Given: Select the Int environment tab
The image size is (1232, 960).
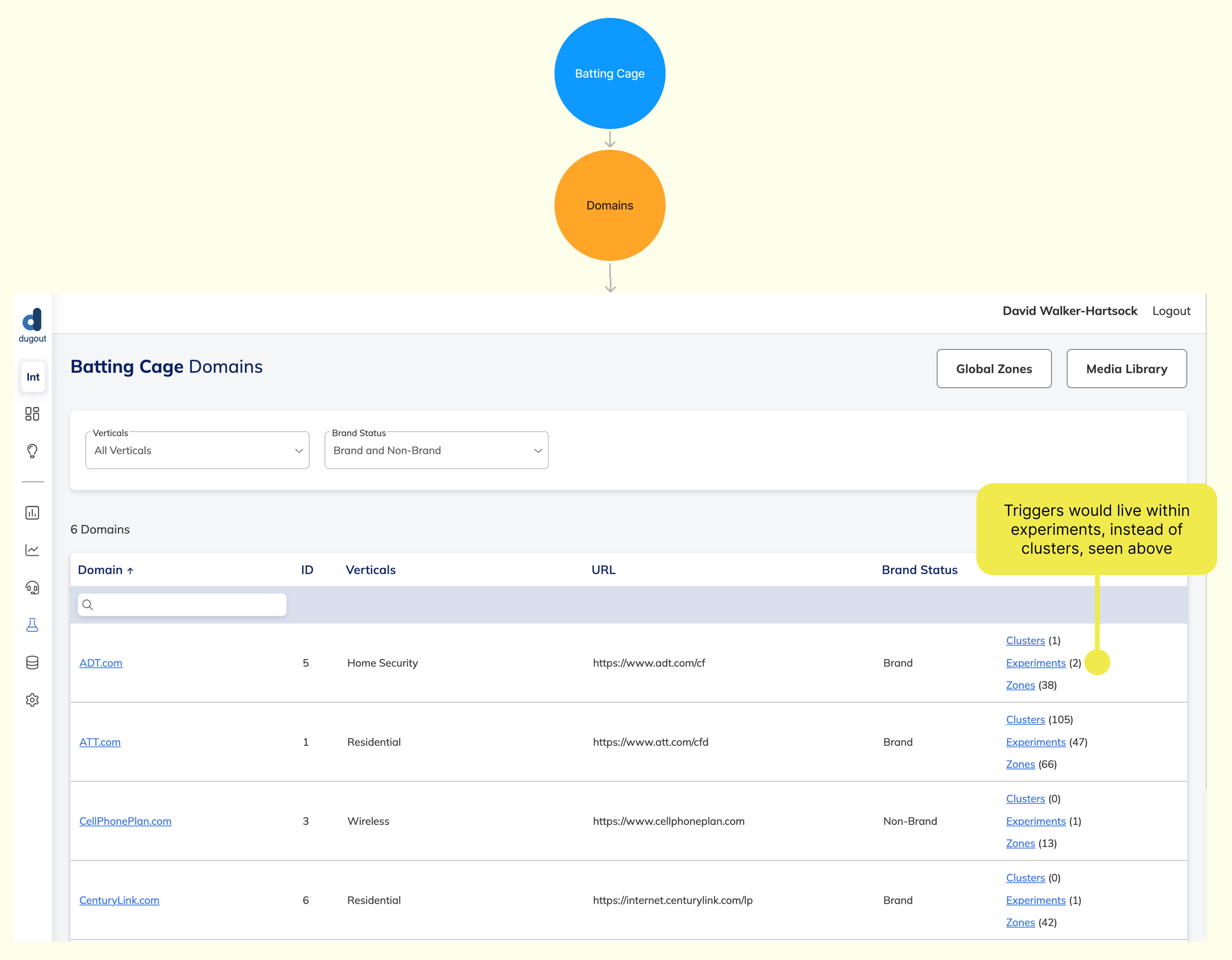Looking at the screenshot, I should pyautogui.click(x=33, y=377).
